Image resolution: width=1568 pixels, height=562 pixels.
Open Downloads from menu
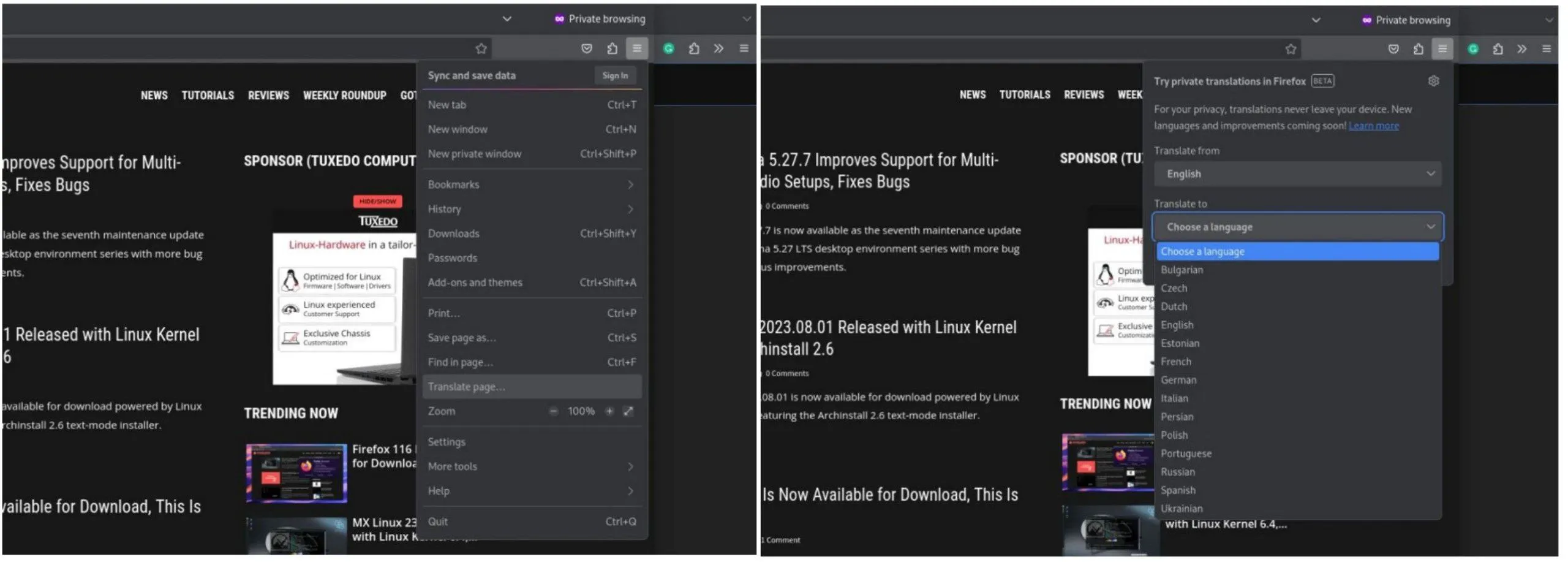point(532,234)
